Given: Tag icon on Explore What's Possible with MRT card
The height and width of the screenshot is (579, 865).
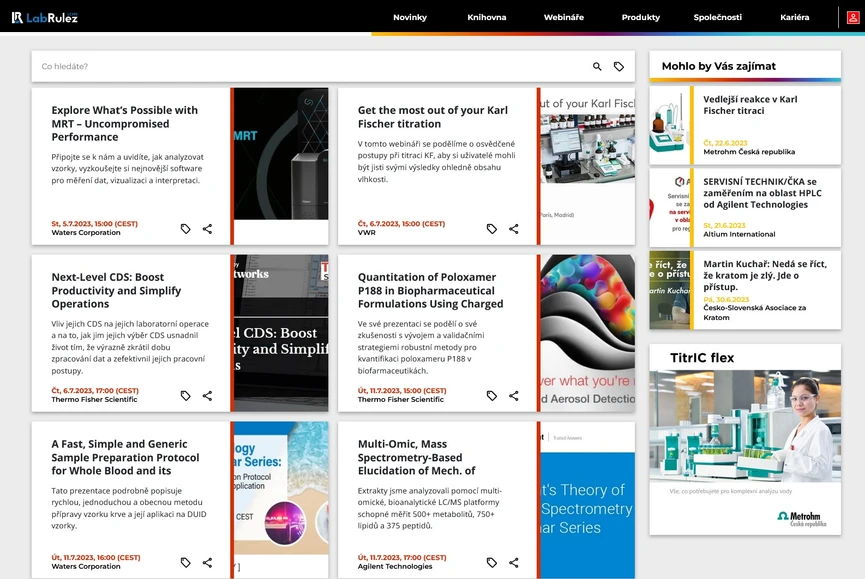Looking at the screenshot, I should point(185,228).
